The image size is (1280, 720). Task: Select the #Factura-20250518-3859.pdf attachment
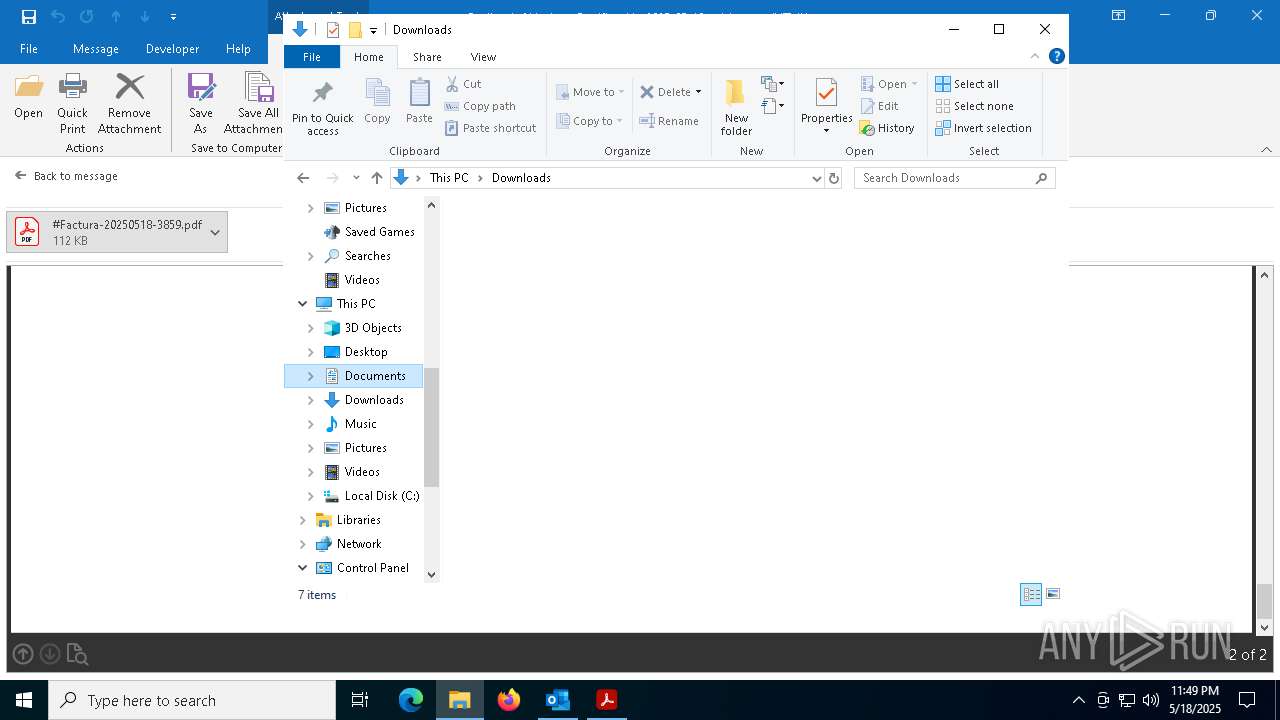(117, 232)
